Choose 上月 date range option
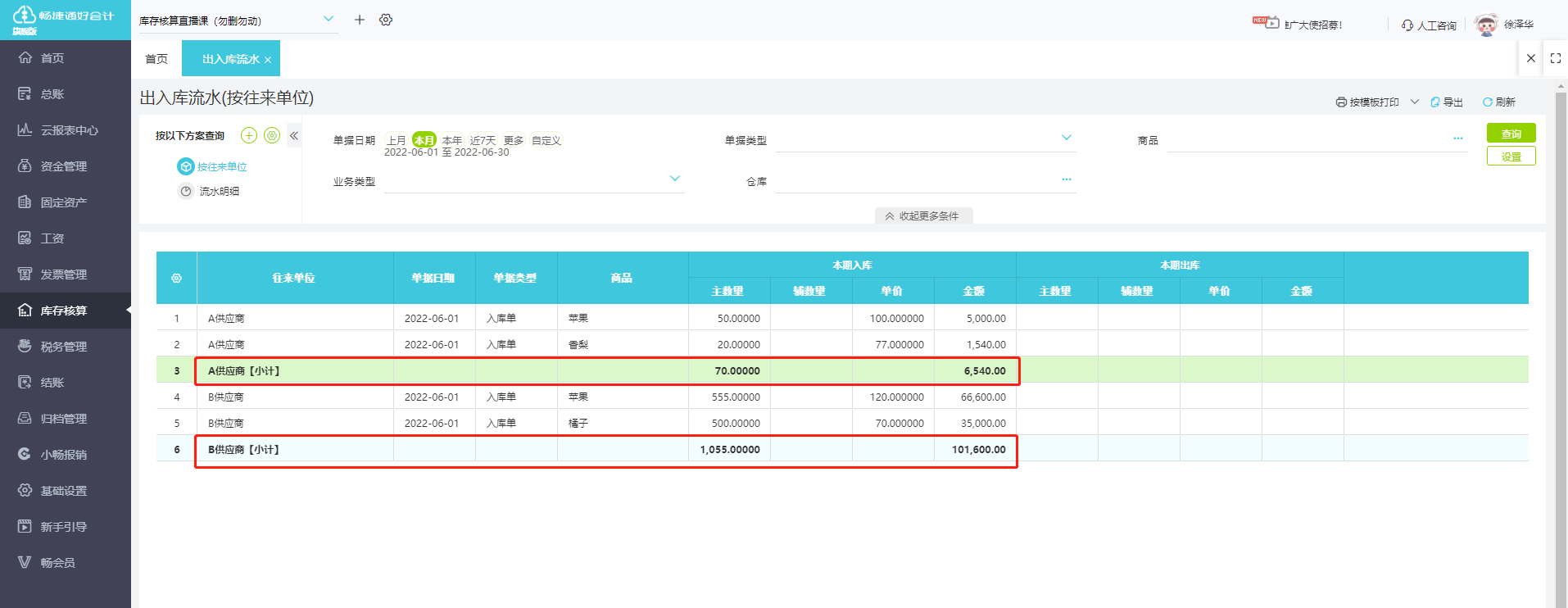1568x608 pixels. click(x=397, y=140)
